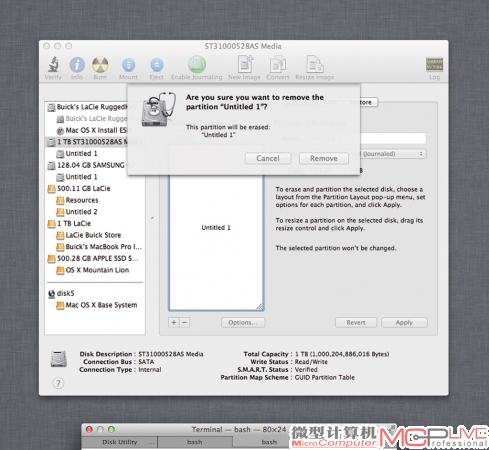Click the Revert button
489x450 pixels.
[x=356, y=322]
